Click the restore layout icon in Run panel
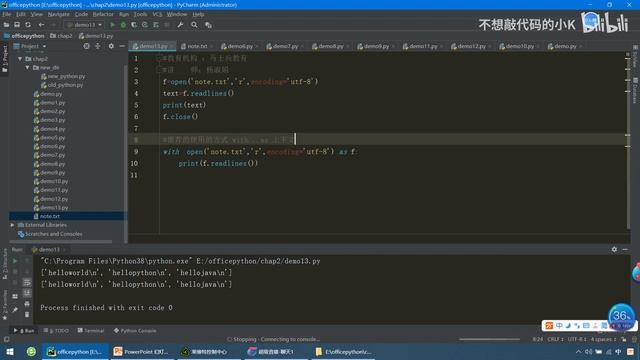The height and width of the screenshot is (360, 640). point(15,296)
